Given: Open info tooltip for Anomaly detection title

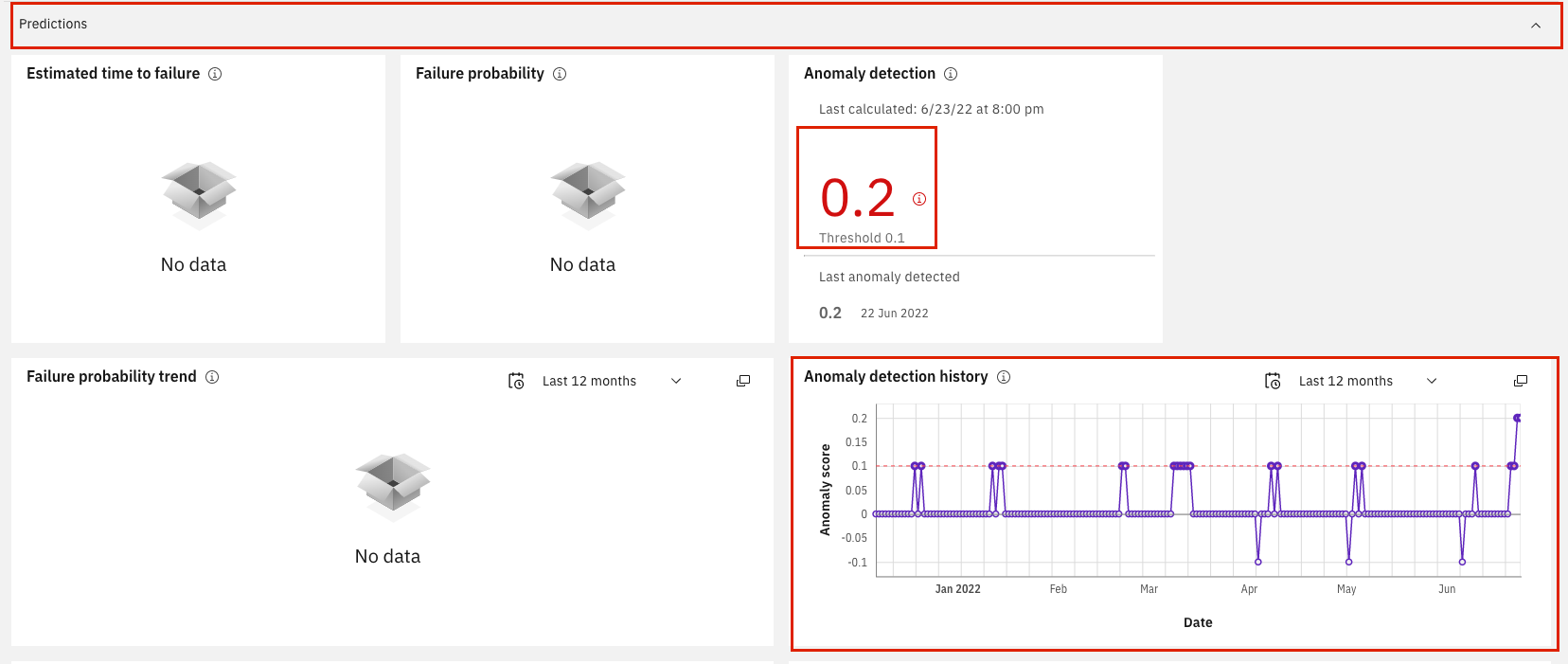Looking at the screenshot, I should pyautogui.click(x=951, y=74).
